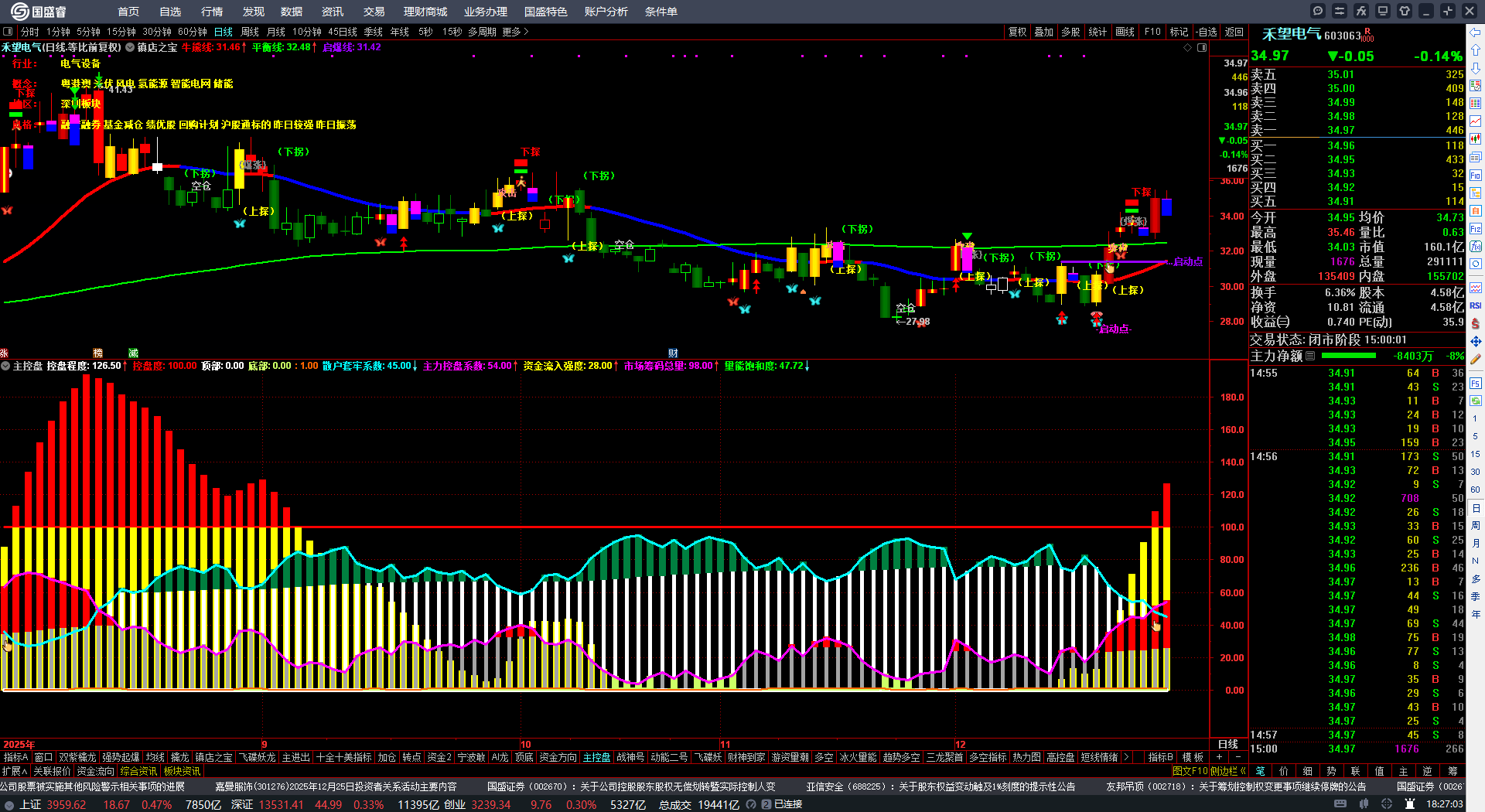Screen dimensions: 1485x812
Task: Open the settings sliders icon in title bar
Action: click(x=1340, y=11)
